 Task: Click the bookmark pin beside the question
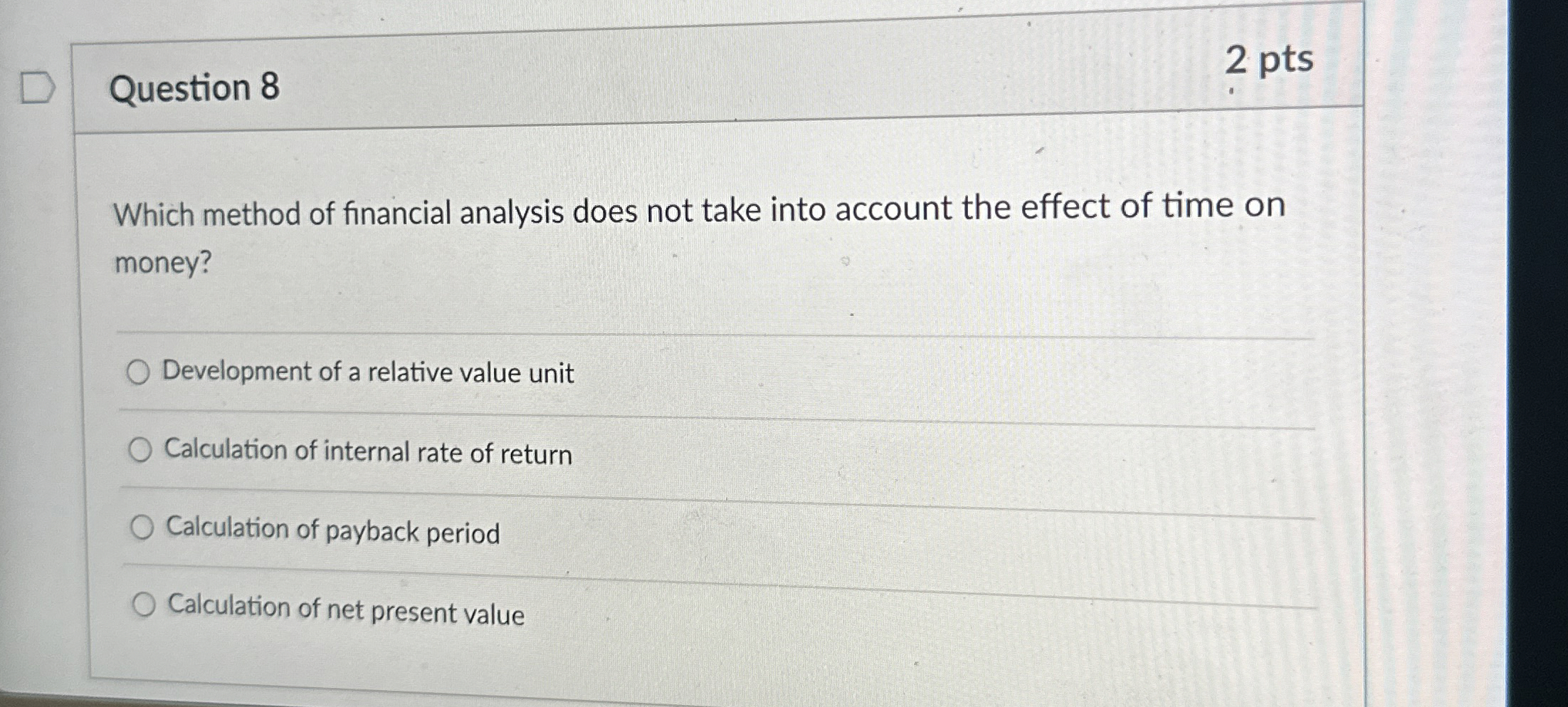[x=37, y=88]
